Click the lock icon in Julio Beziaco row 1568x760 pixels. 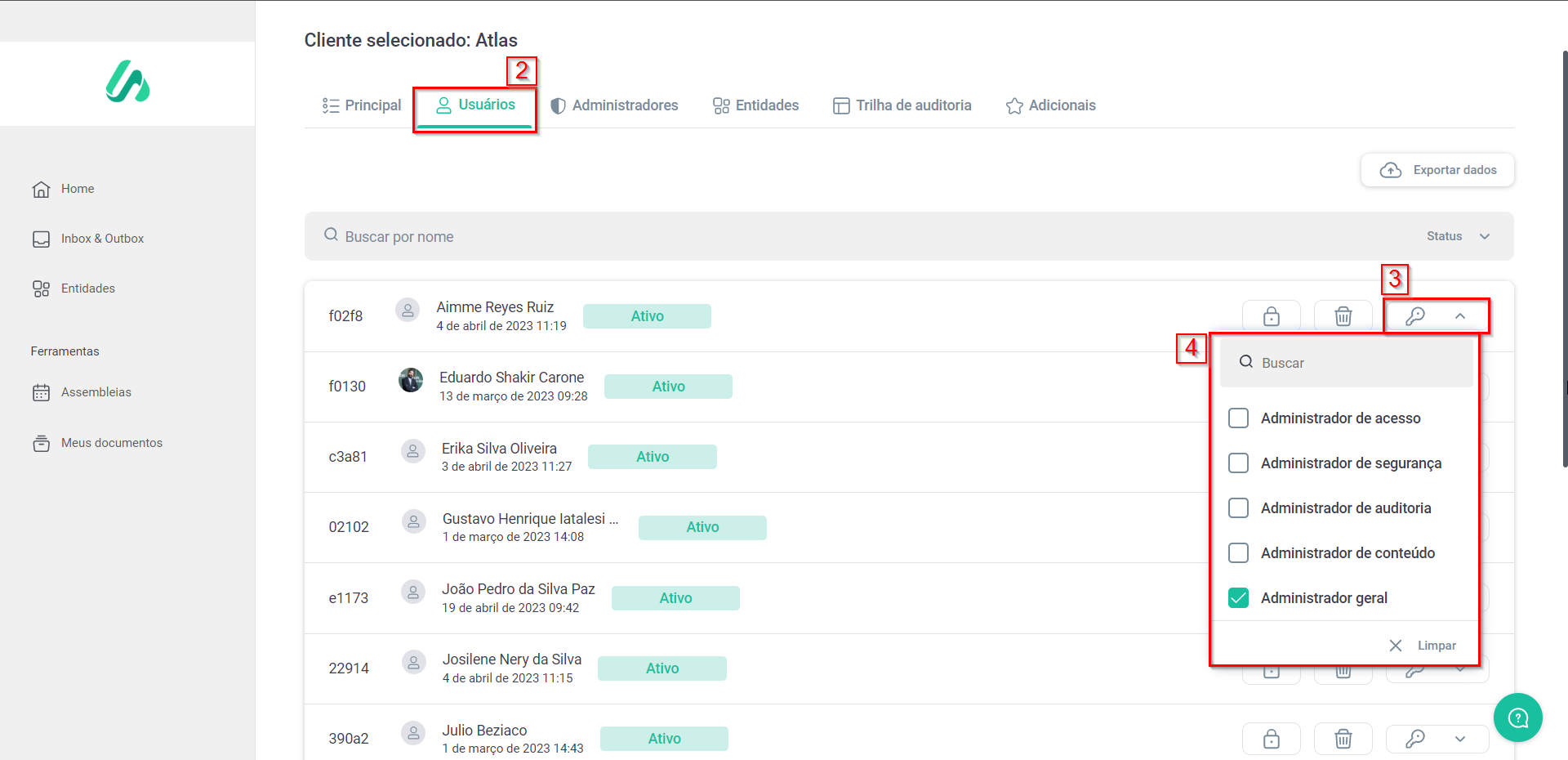tap(1271, 739)
